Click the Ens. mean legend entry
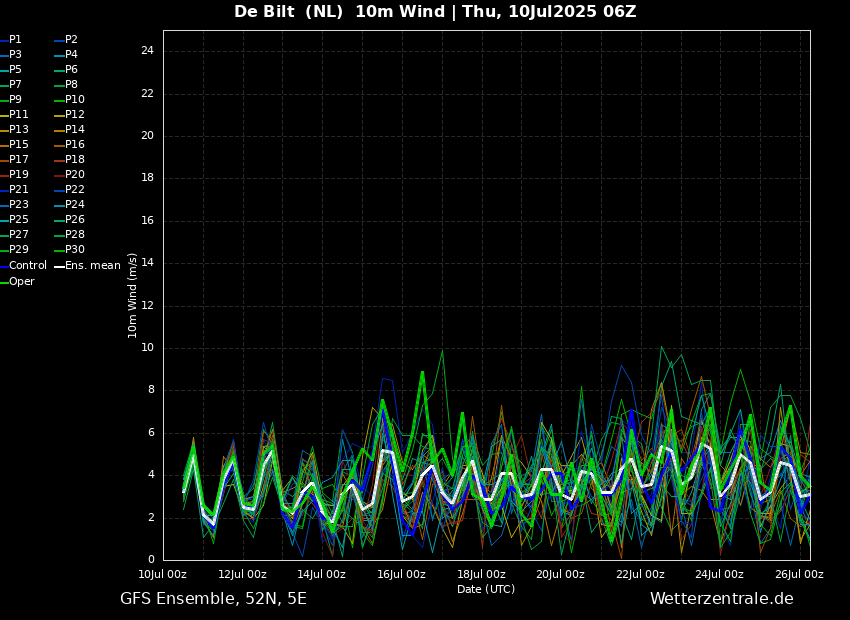The height and width of the screenshot is (620, 850). click(x=92, y=266)
